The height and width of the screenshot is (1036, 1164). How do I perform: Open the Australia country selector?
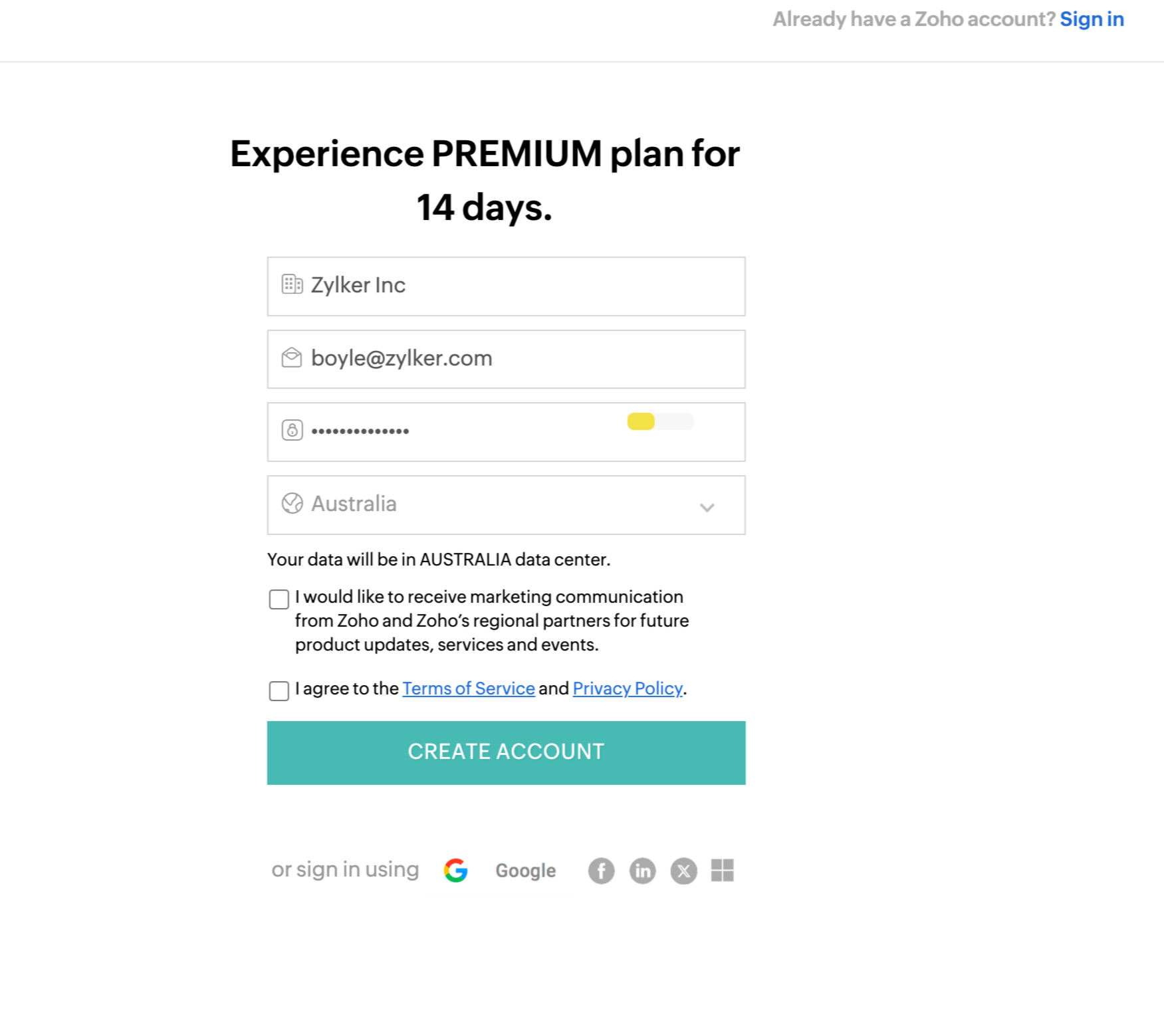[x=505, y=504]
